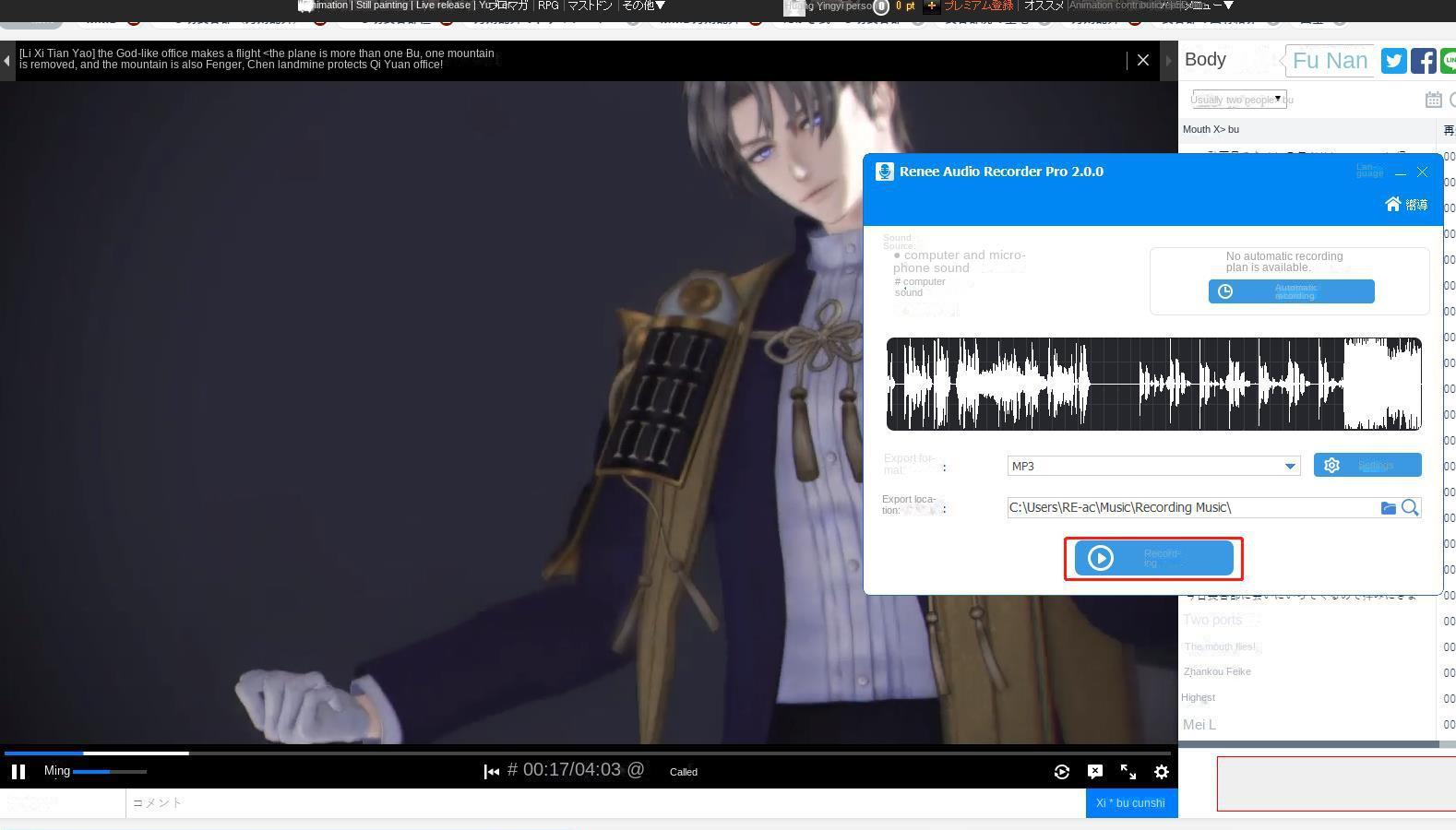
Task: Open the Still painting top bar link
Action: point(383,6)
